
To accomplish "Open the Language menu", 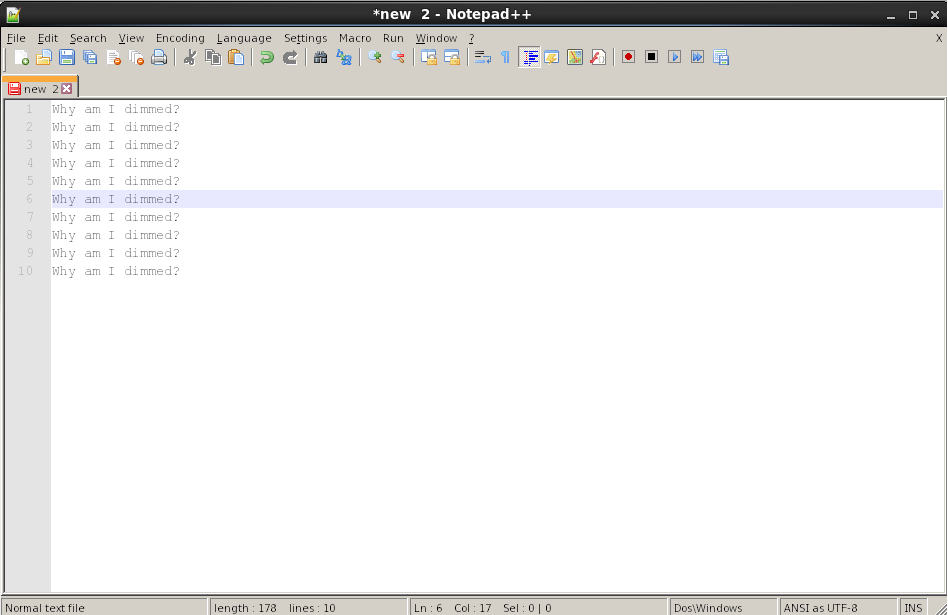I will click(244, 38).
